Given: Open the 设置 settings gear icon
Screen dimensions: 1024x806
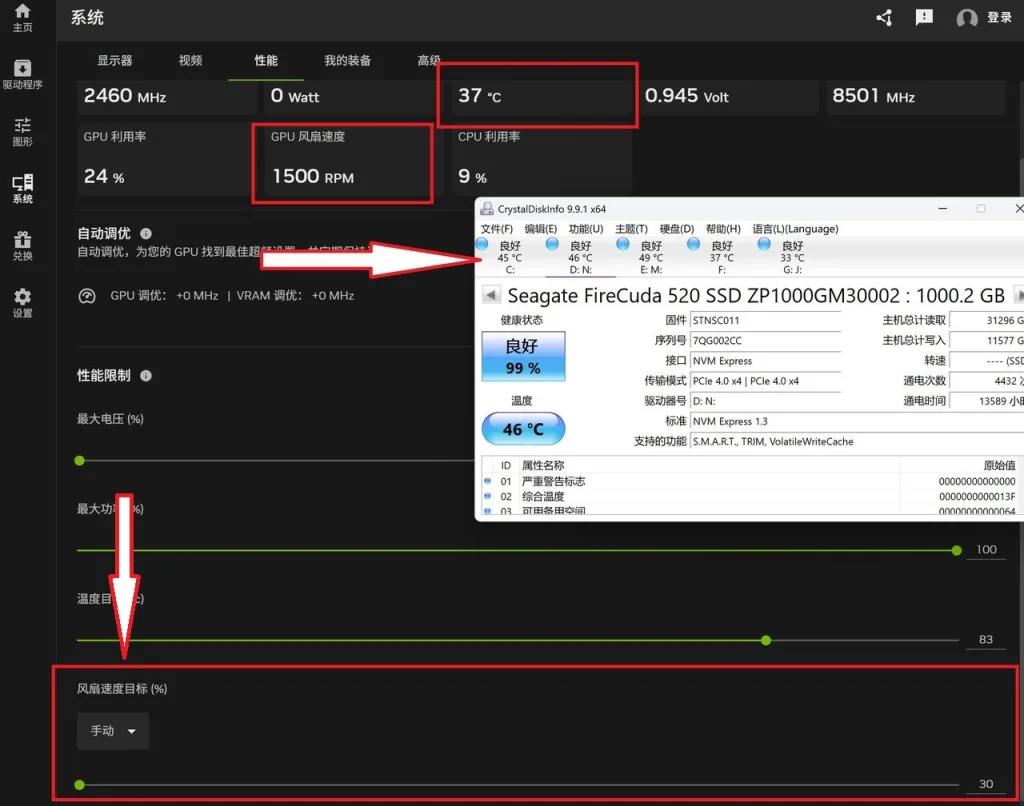Looking at the screenshot, I should tap(22, 303).
